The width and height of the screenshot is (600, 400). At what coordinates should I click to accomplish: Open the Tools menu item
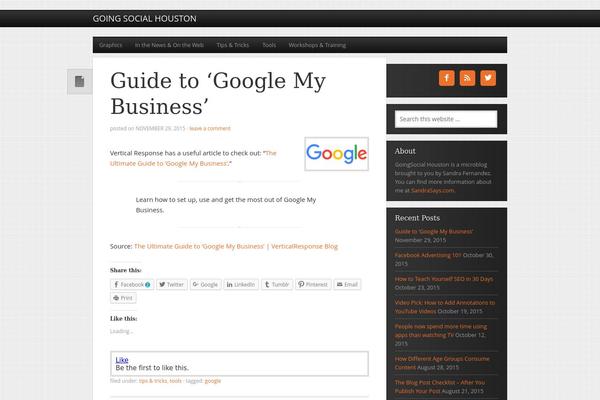tap(269, 45)
